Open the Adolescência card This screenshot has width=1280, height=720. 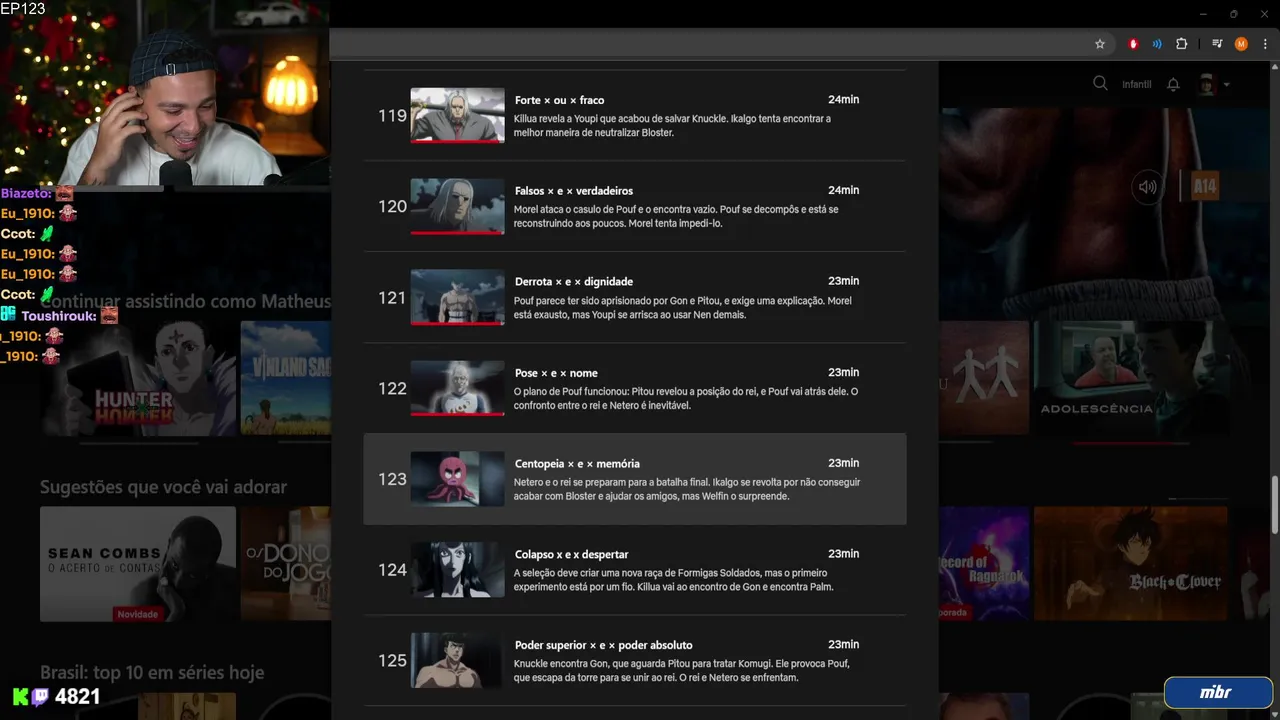point(1130,378)
